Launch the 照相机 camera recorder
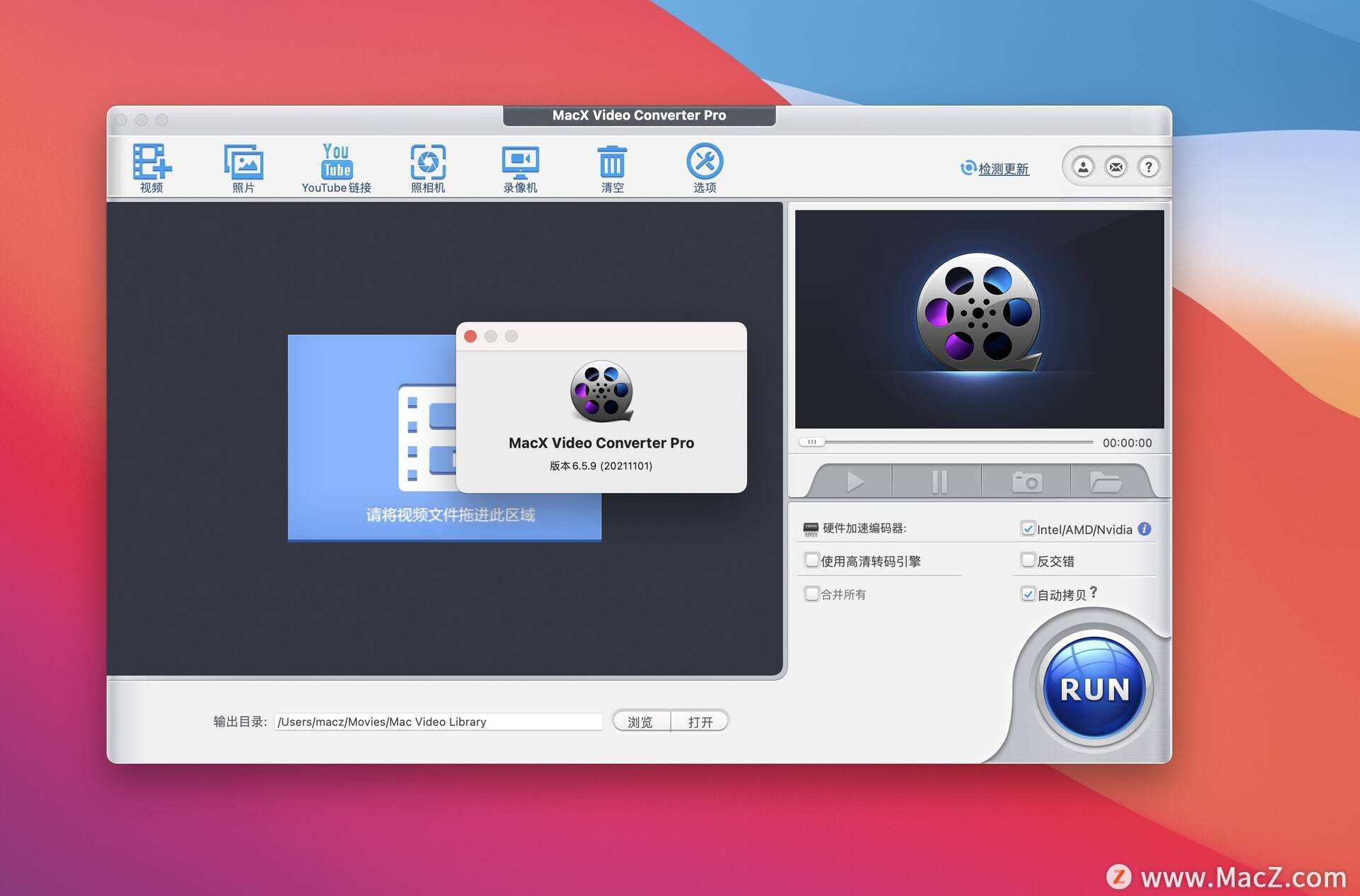Viewport: 1360px width, 896px height. 428,168
